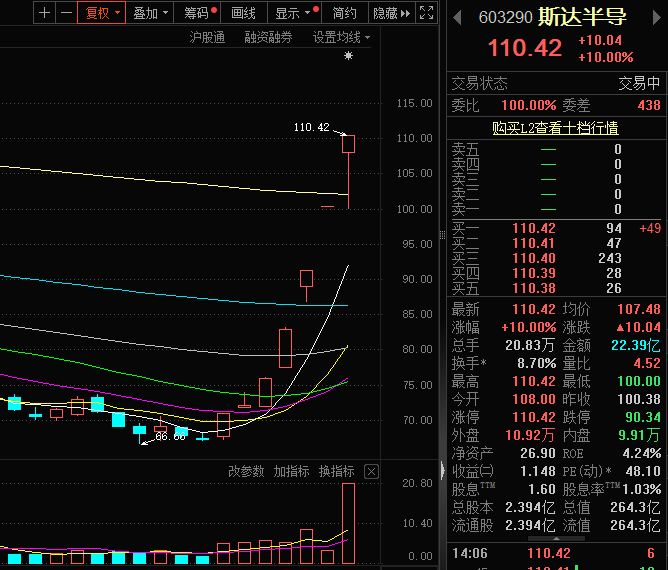Click the 金额 22.39亿 value

[x=636, y=345]
